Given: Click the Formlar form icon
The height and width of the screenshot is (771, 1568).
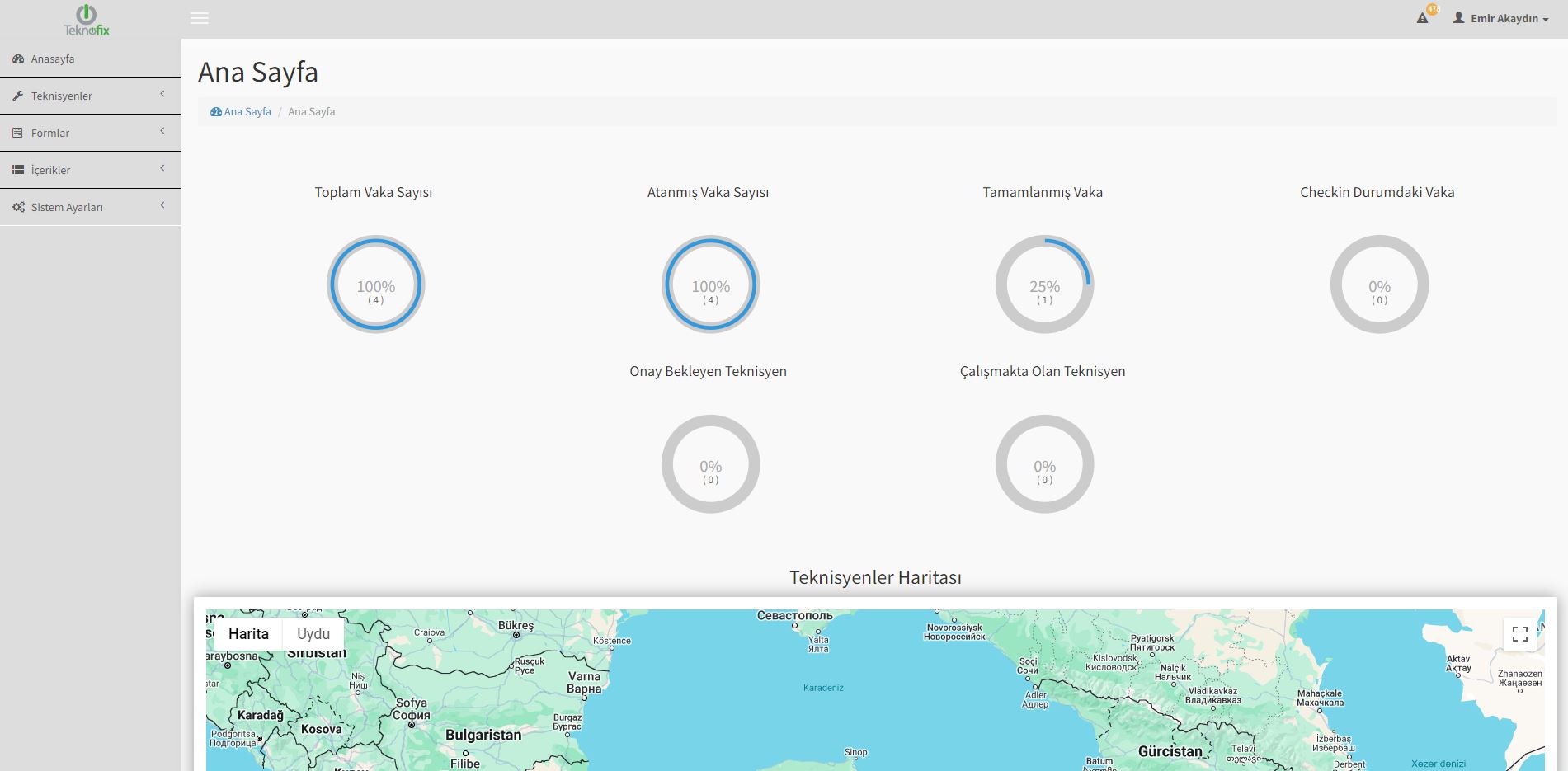Looking at the screenshot, I should coord(18,133).
